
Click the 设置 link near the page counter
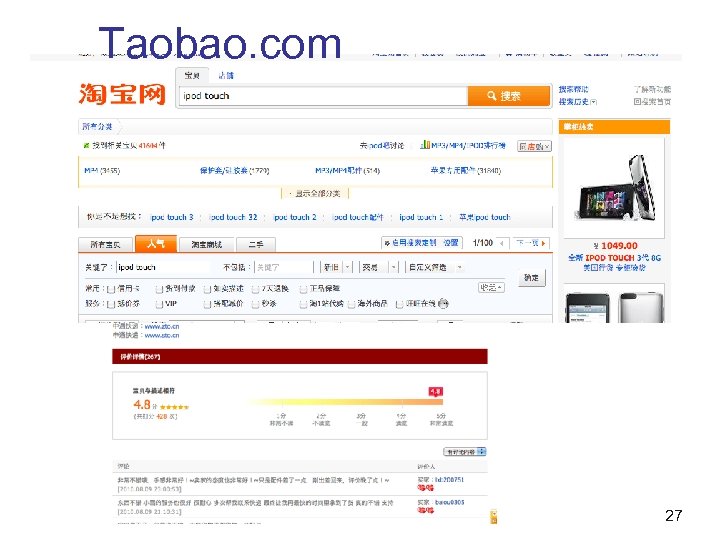click(x=451, y=242)
